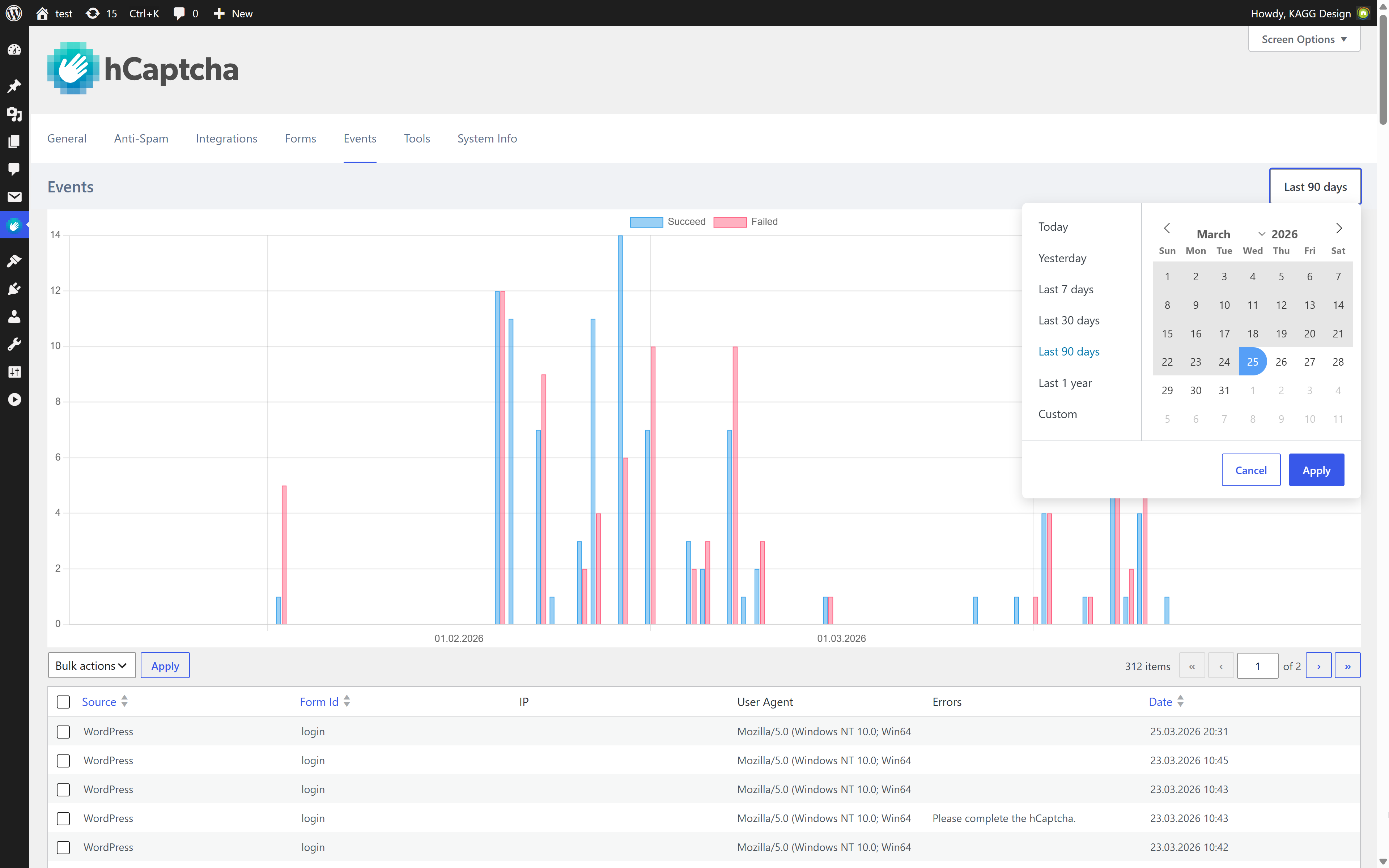This screenshot has width=1389, height=868.
Task: Open the System Info tab
Action: 487,139
